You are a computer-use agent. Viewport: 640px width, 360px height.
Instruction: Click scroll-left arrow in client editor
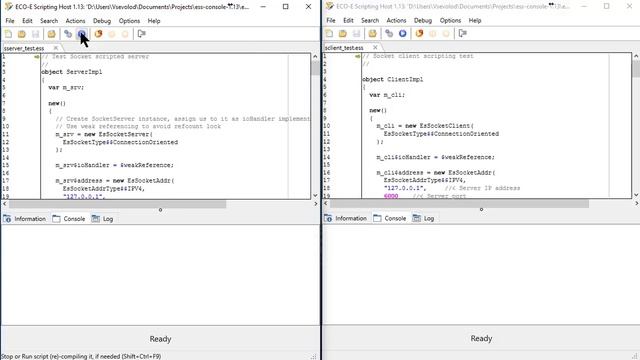click(x=326, y=203)
